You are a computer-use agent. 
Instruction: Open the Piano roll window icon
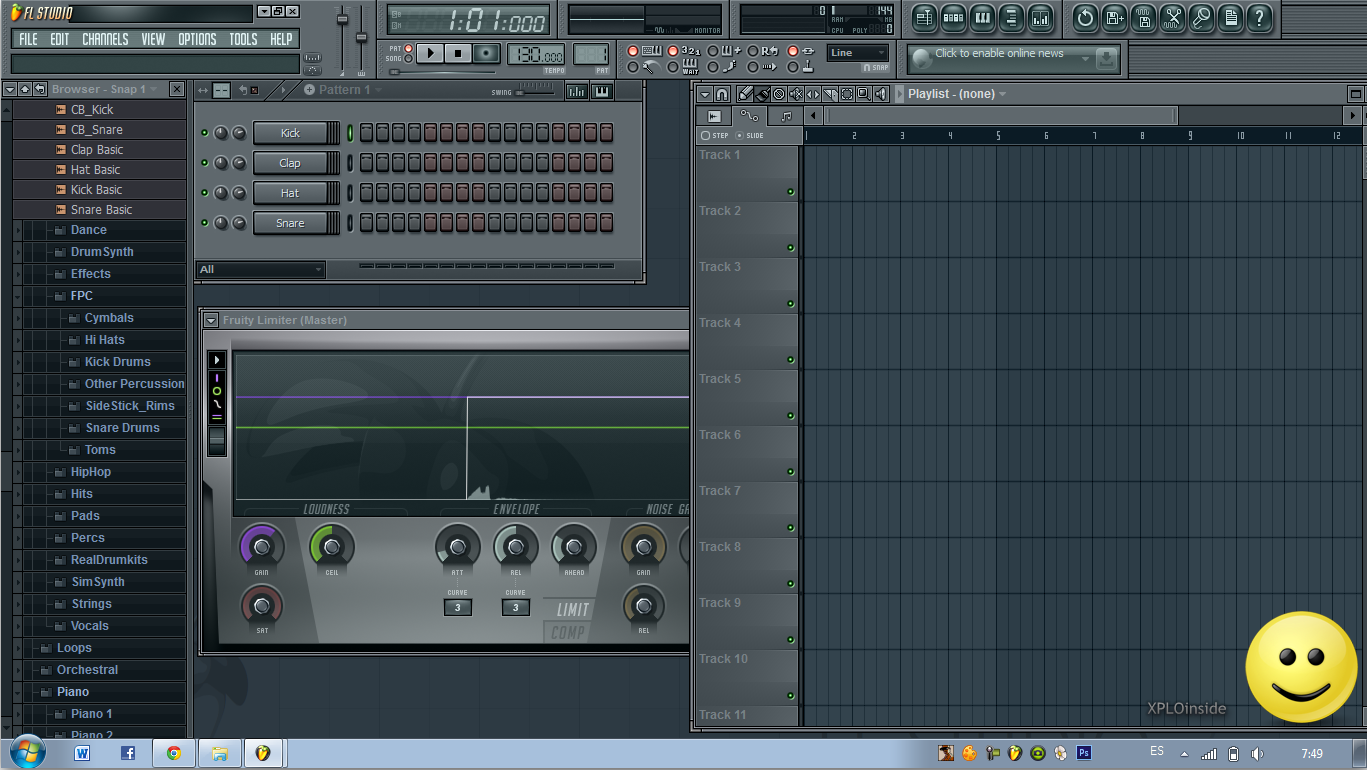click(983, 19)
